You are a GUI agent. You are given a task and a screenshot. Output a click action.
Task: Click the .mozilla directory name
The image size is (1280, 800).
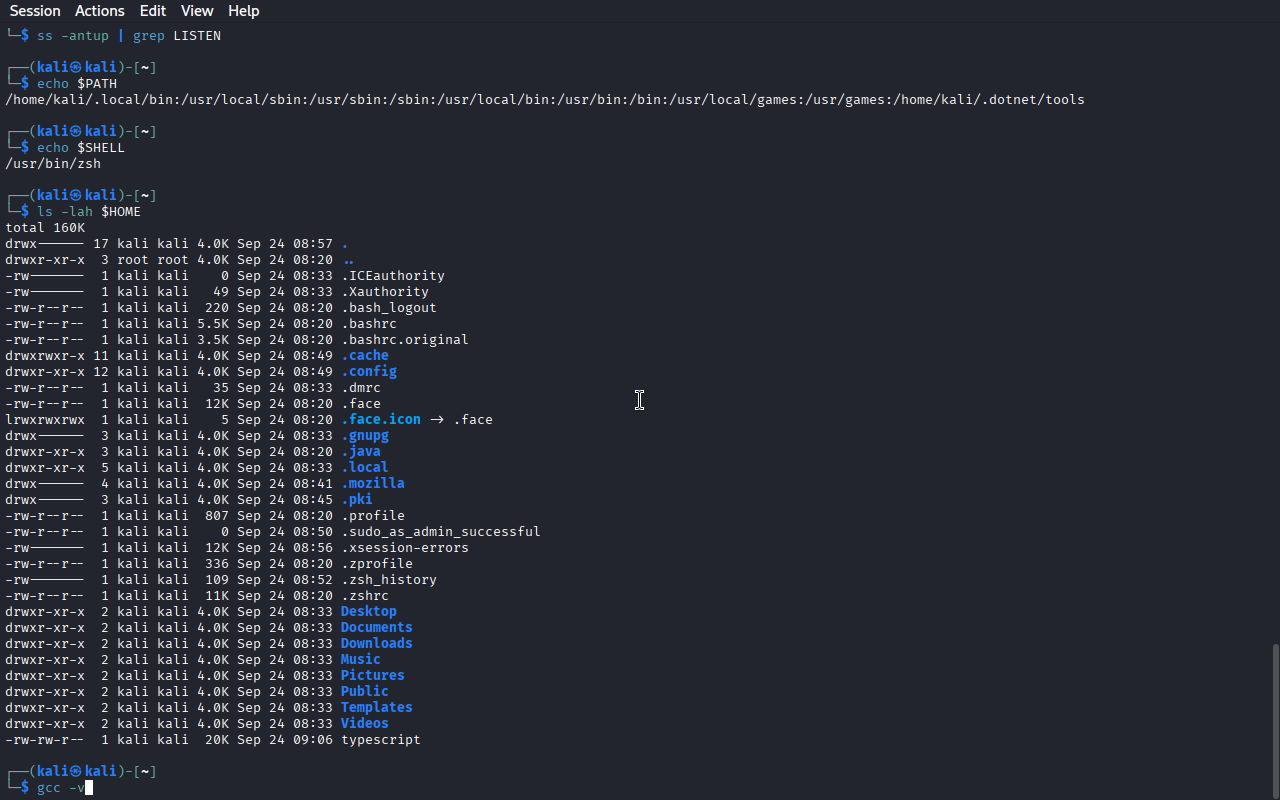pos(372,484)
